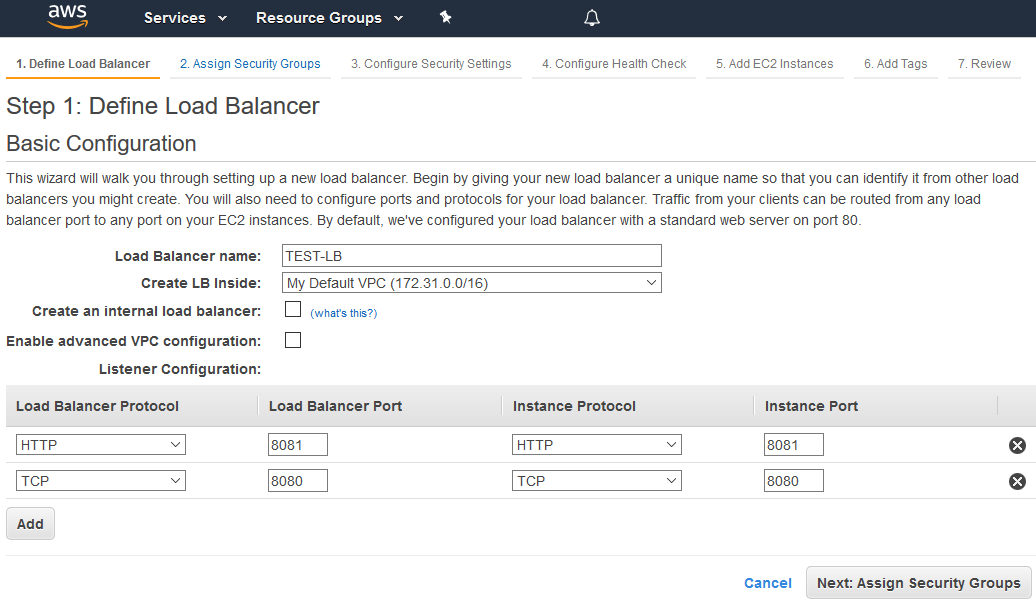
Task: Go to Configure Health Check step
Action: click(x=614, y=64)
